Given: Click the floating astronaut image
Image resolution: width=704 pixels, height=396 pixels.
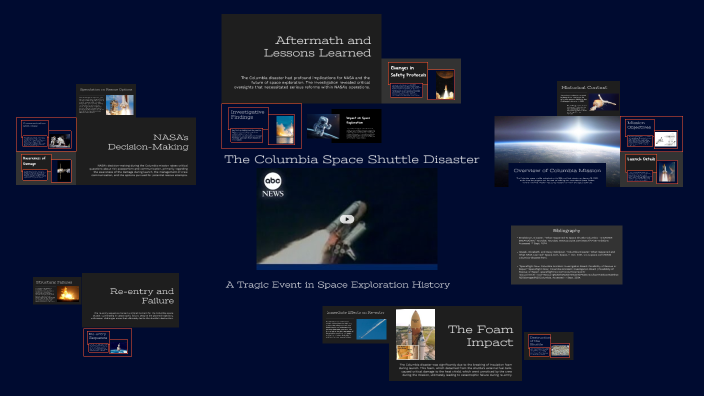Looking at the screenshot, I should pos(323,127).
